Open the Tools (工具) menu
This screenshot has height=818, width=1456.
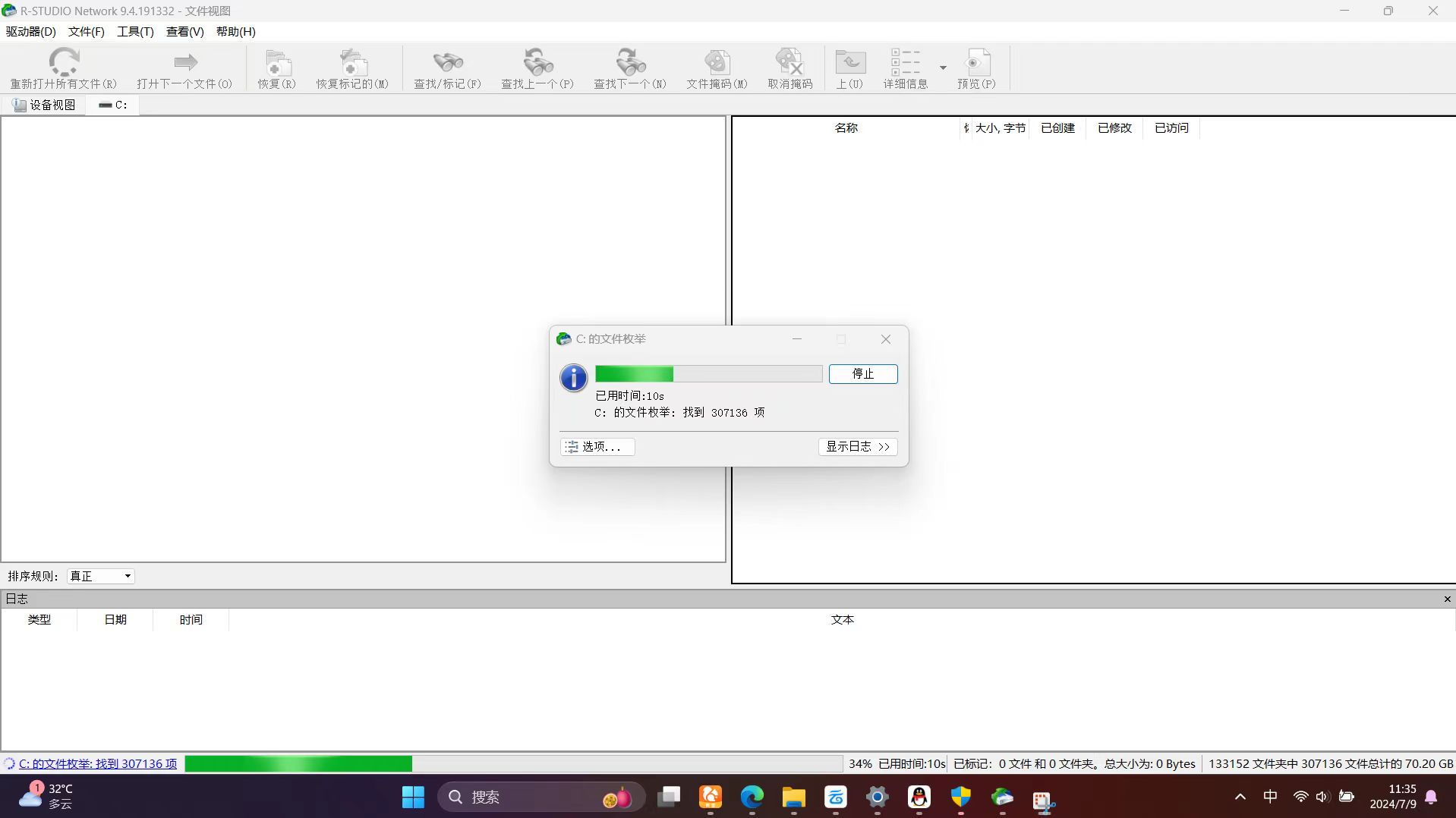[135, 31]
